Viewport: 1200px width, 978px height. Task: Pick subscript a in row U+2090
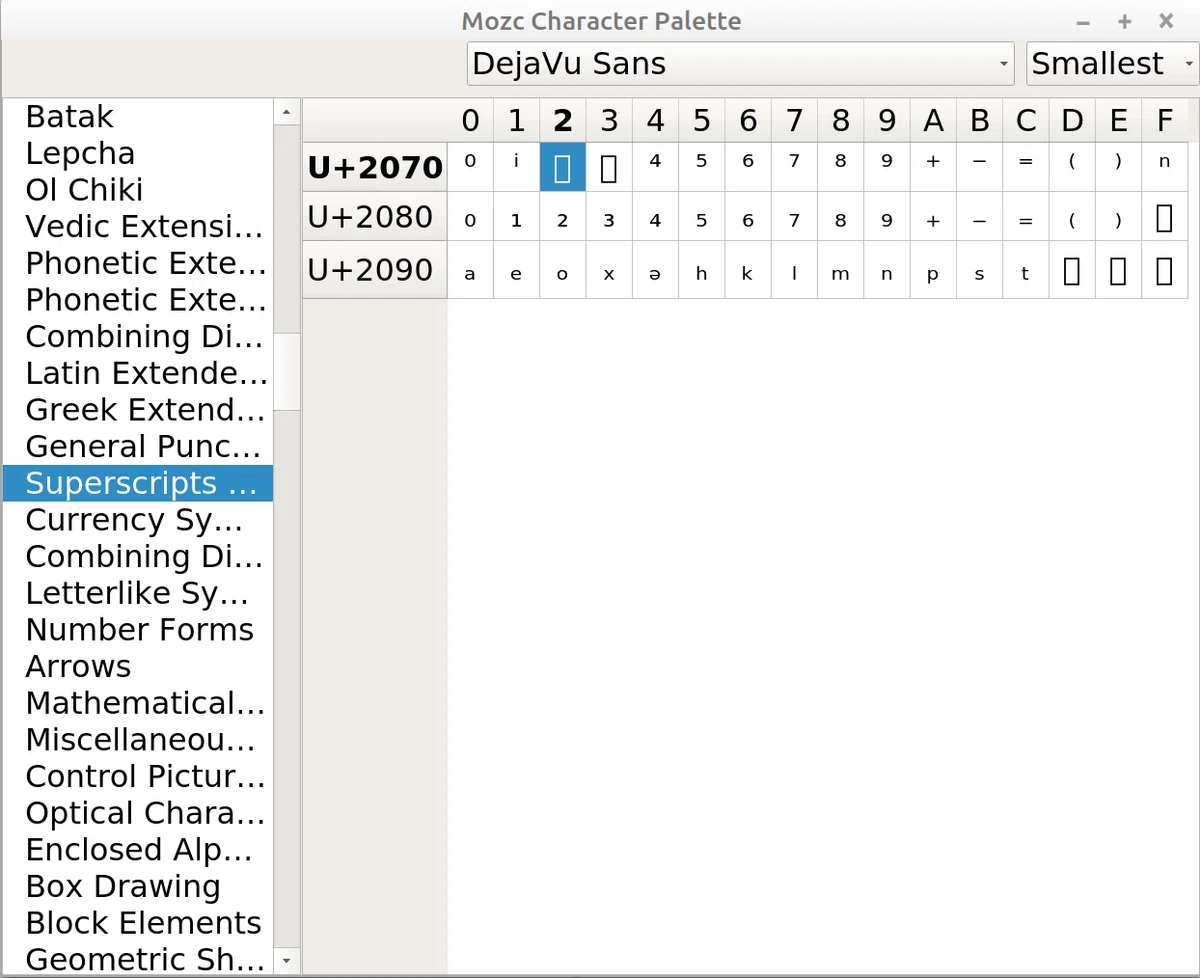(x=470, y=271)
